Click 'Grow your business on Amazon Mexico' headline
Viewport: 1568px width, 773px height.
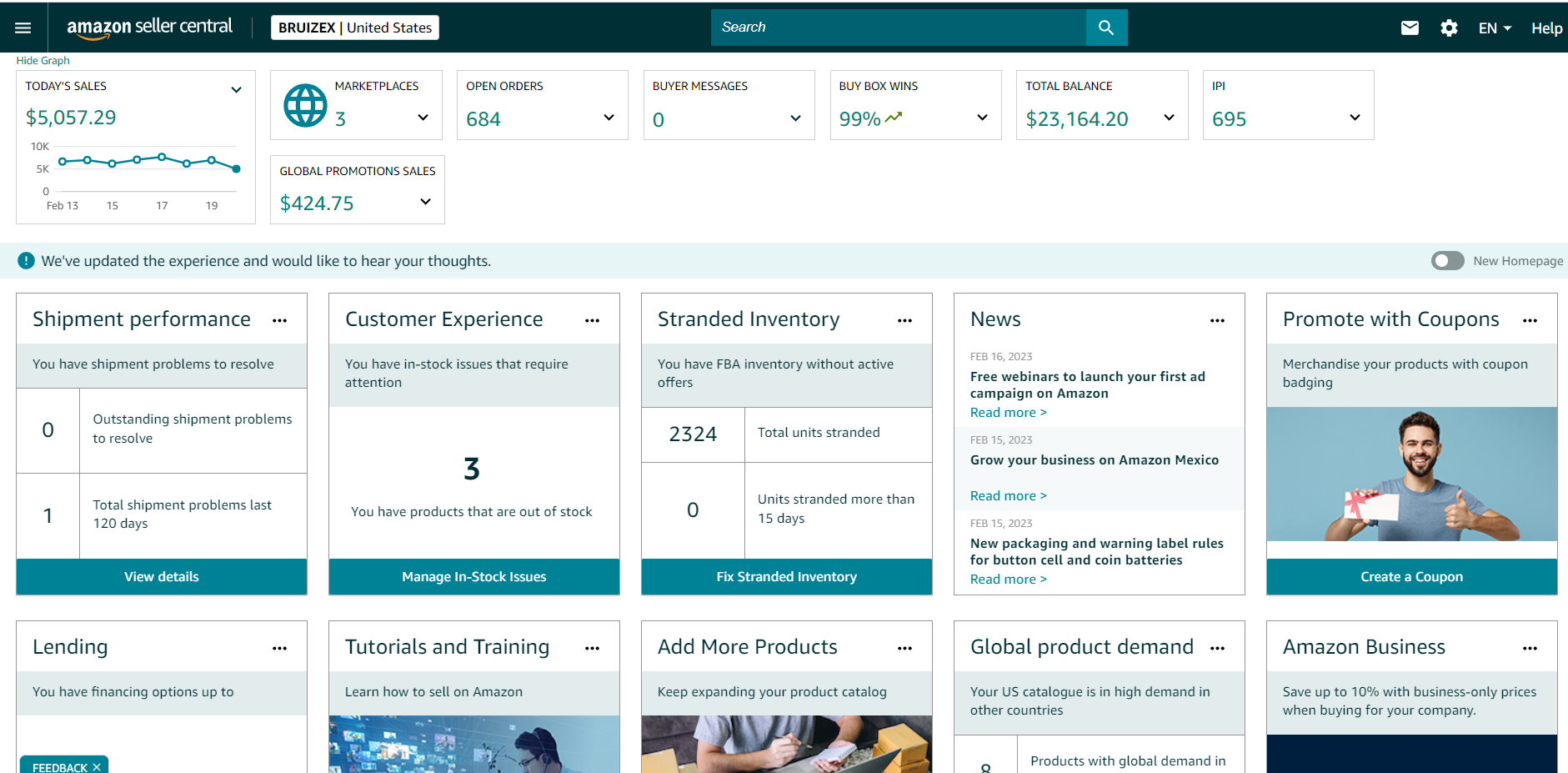pos(1095,460)
